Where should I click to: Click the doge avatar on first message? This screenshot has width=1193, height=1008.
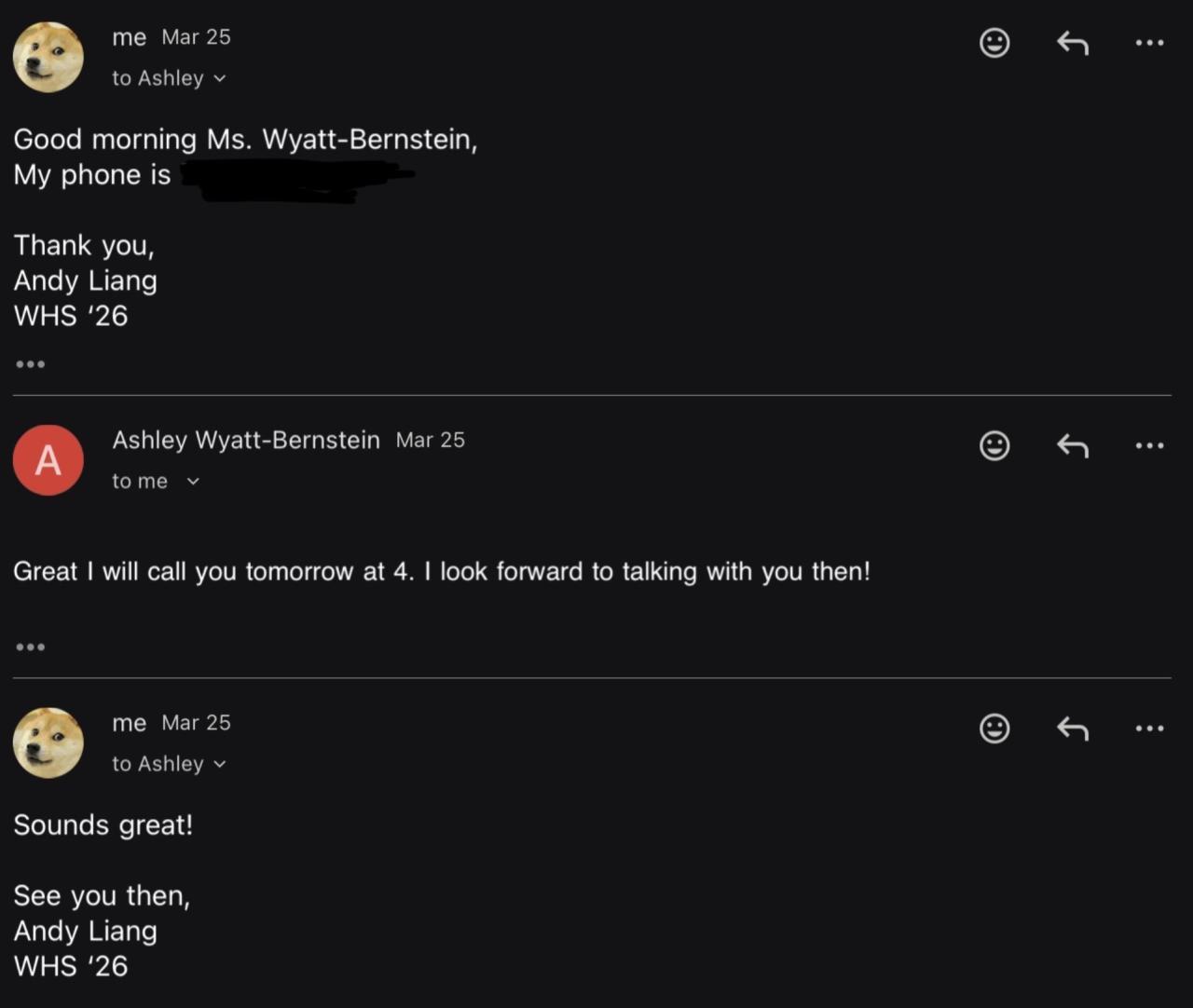[x=48, y=58]
